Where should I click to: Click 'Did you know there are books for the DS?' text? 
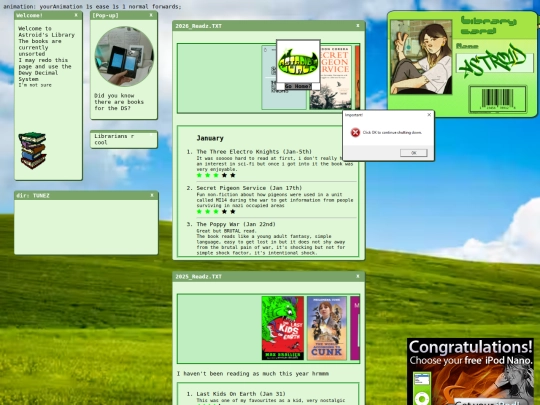[x=119, y=102]
